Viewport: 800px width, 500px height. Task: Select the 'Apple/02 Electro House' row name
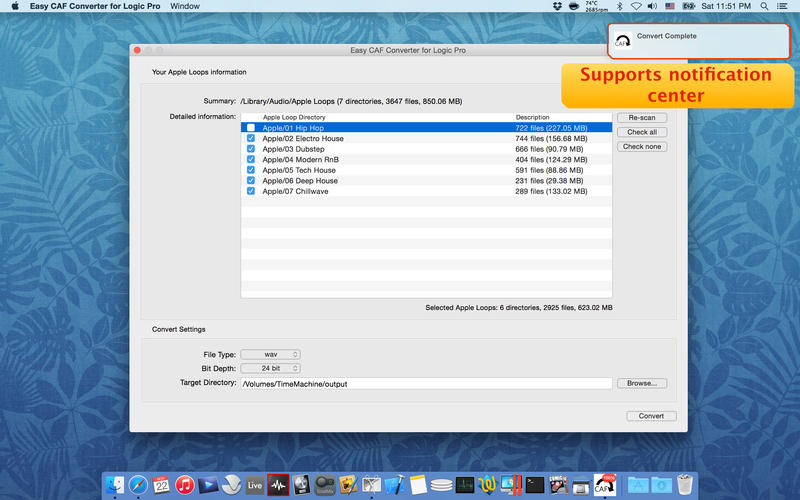303,138
